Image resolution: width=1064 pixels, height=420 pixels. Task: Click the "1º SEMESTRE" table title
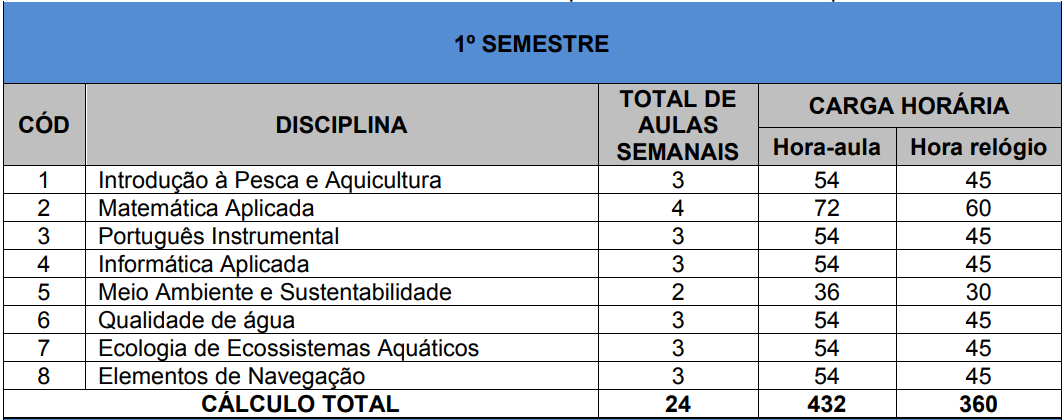[x=531, y=45]
